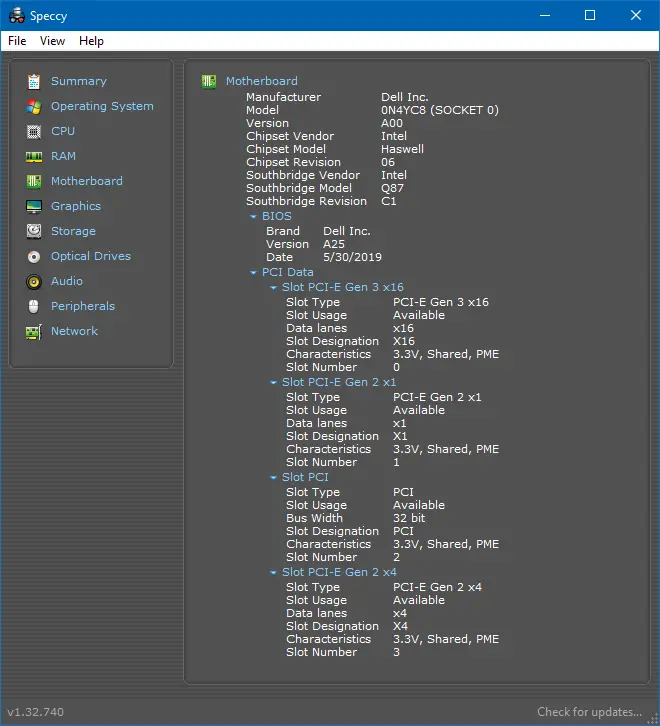Open the CPU section label
This screenshot has width=660, height=726.
[x=63, y=131]
